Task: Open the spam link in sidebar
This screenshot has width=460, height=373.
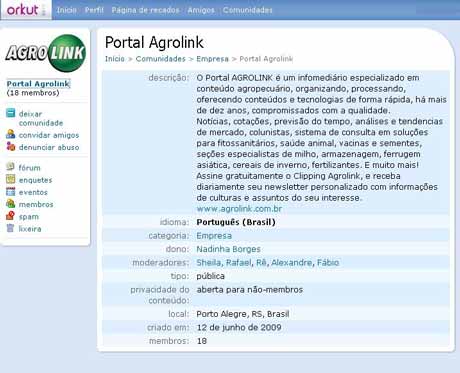Action: [x=29, y=217]
